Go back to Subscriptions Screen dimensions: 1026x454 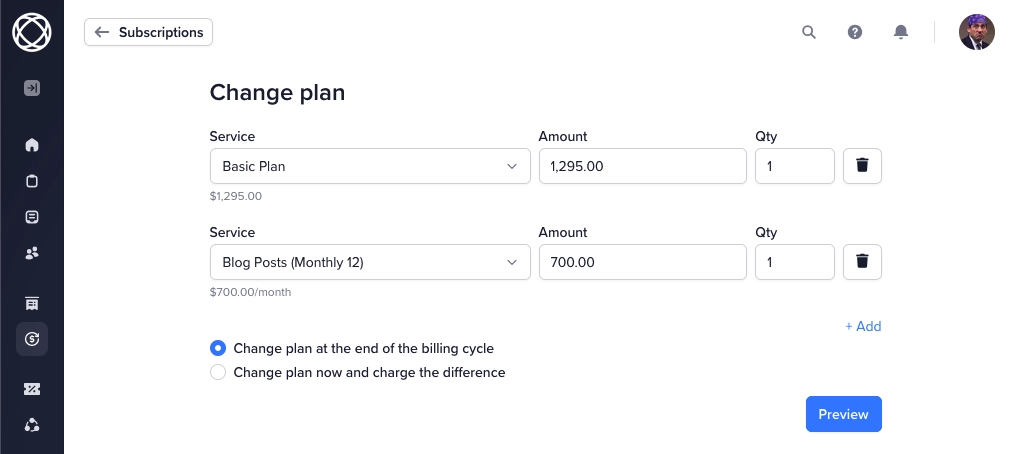click(149, 32)
